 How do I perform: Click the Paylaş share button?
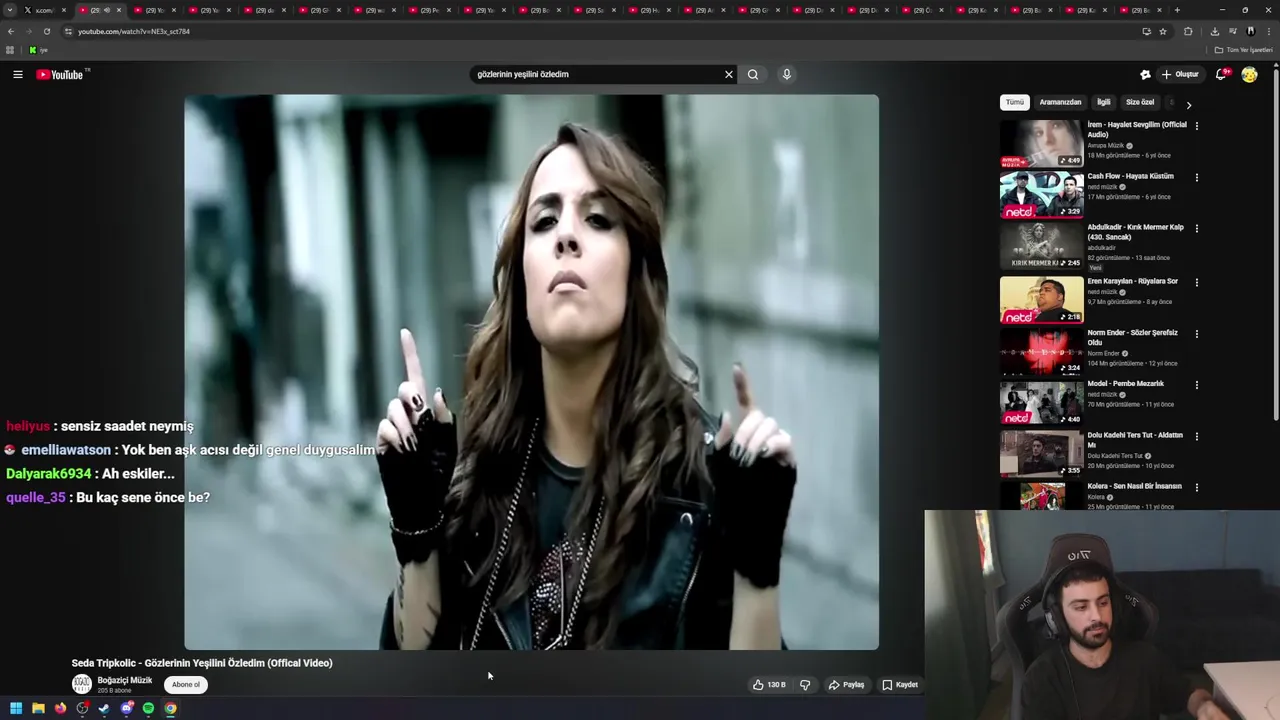pyautogui.click(x=846, y=685)
